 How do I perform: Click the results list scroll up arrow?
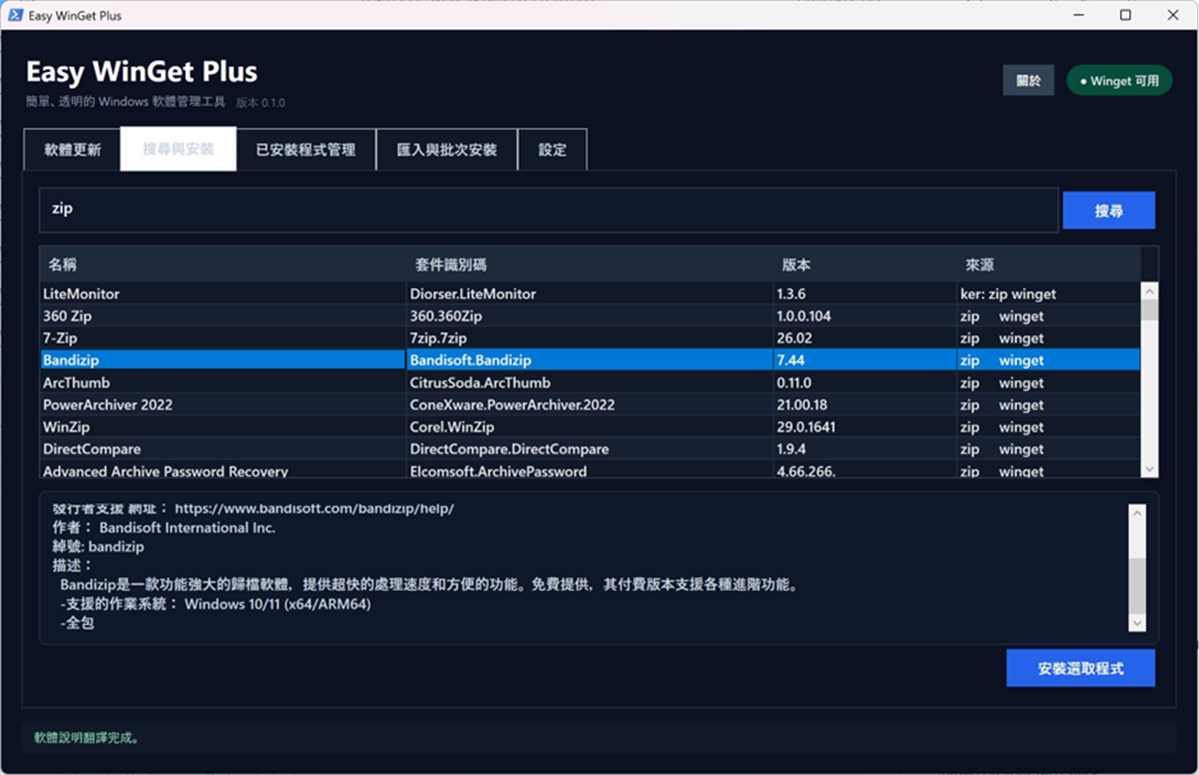pos(1149,291)
